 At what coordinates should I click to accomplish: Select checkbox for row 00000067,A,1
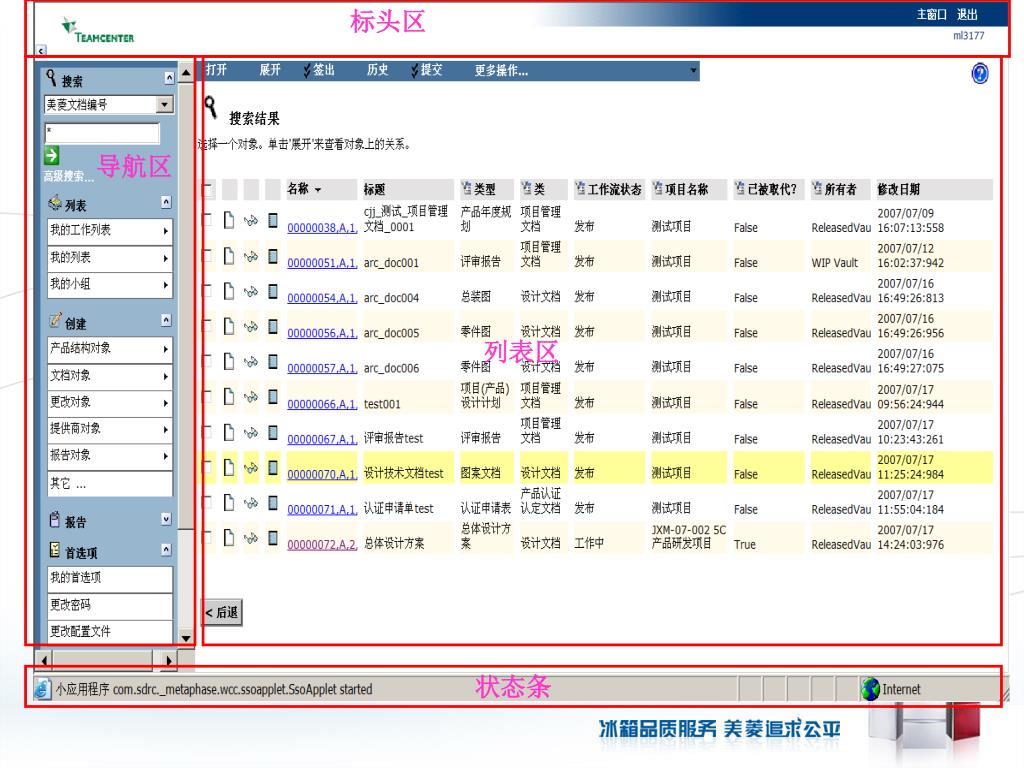click(207, 432)
